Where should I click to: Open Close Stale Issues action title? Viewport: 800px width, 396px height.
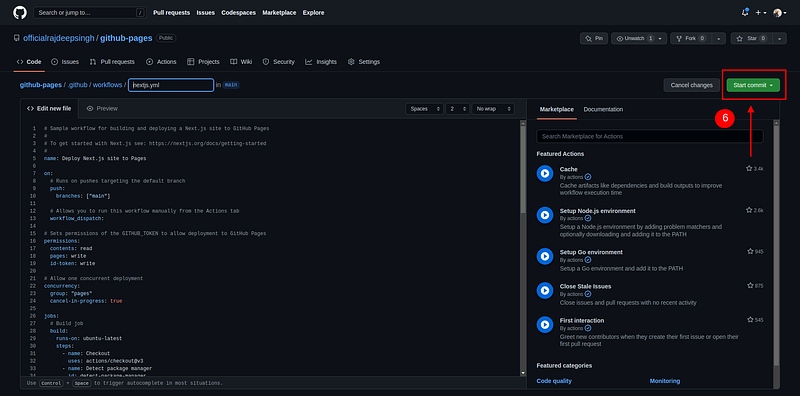[x=585, y=286]
